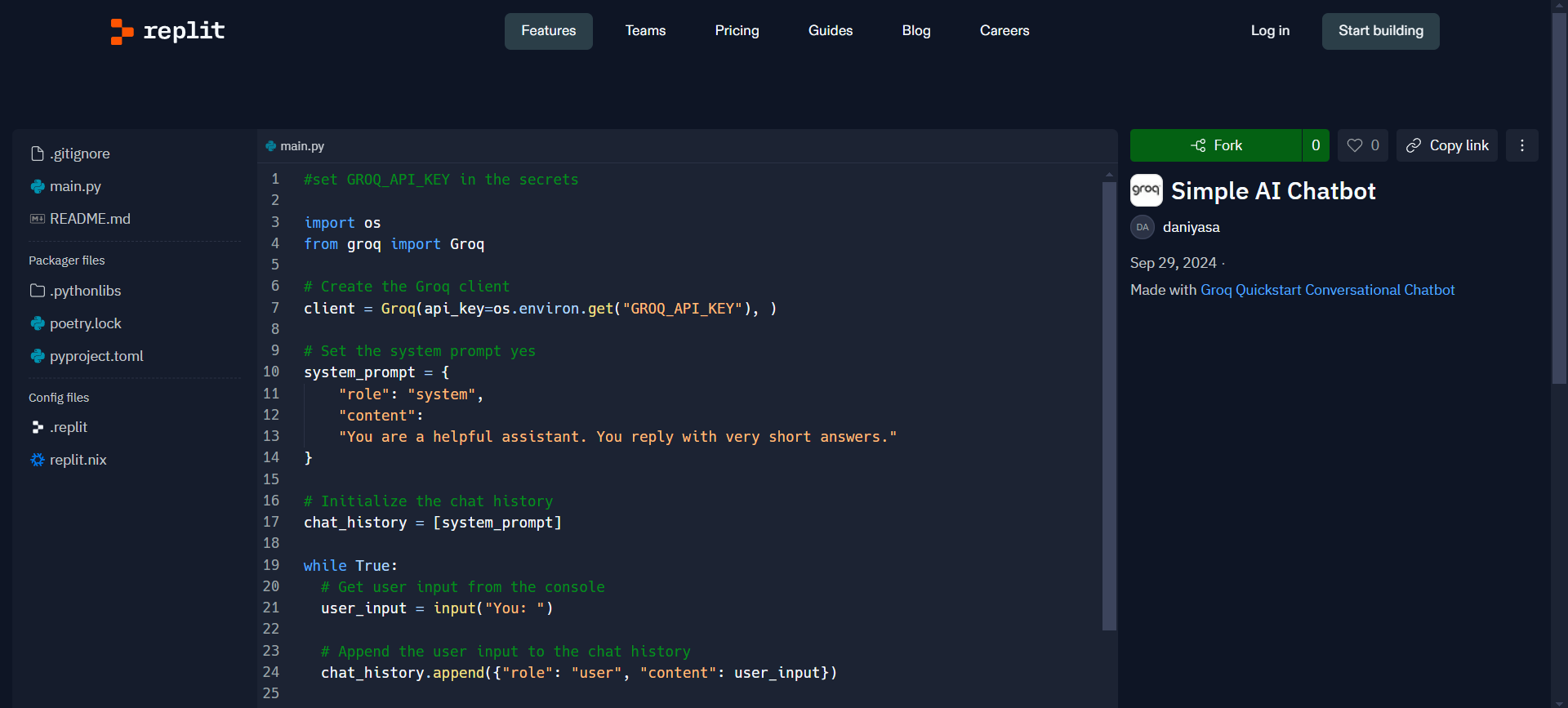Click the poetry.lock file icon

coord(38,323)
